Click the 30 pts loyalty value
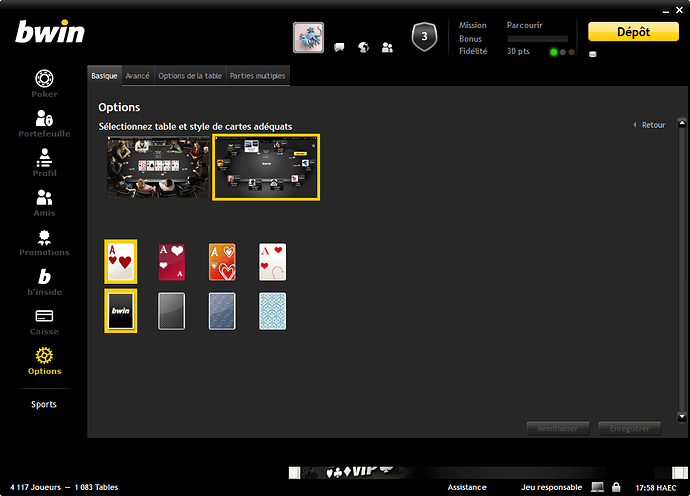 pos(518,51)
